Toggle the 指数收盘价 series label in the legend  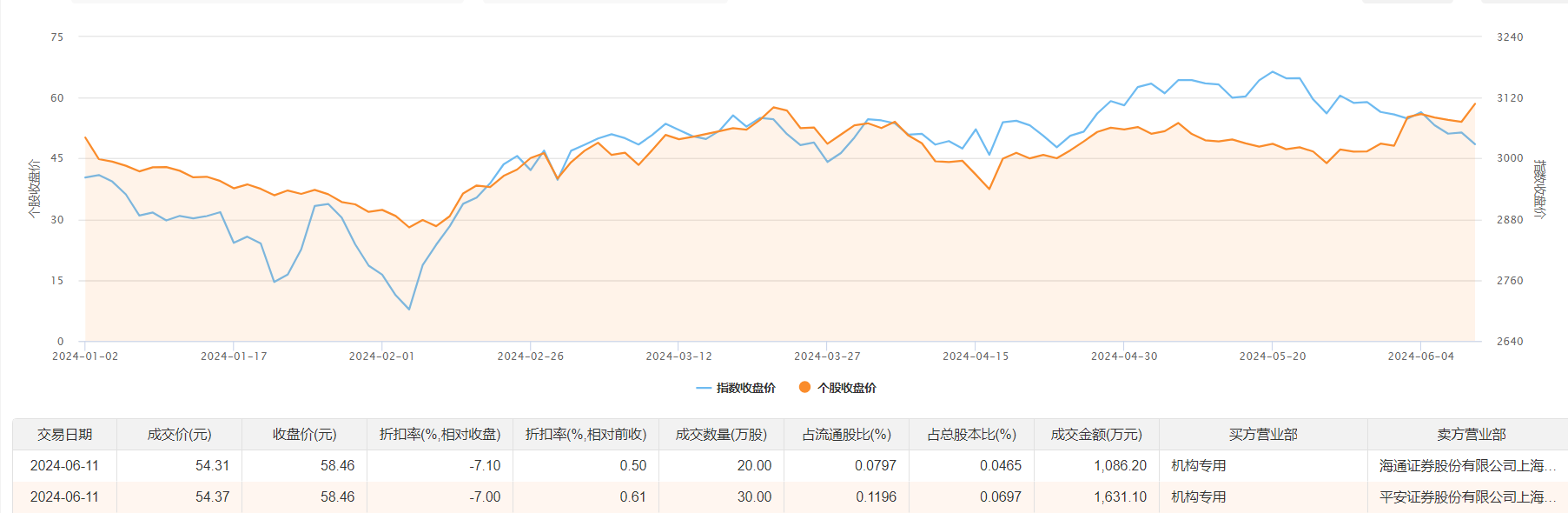tap(745, 388)
